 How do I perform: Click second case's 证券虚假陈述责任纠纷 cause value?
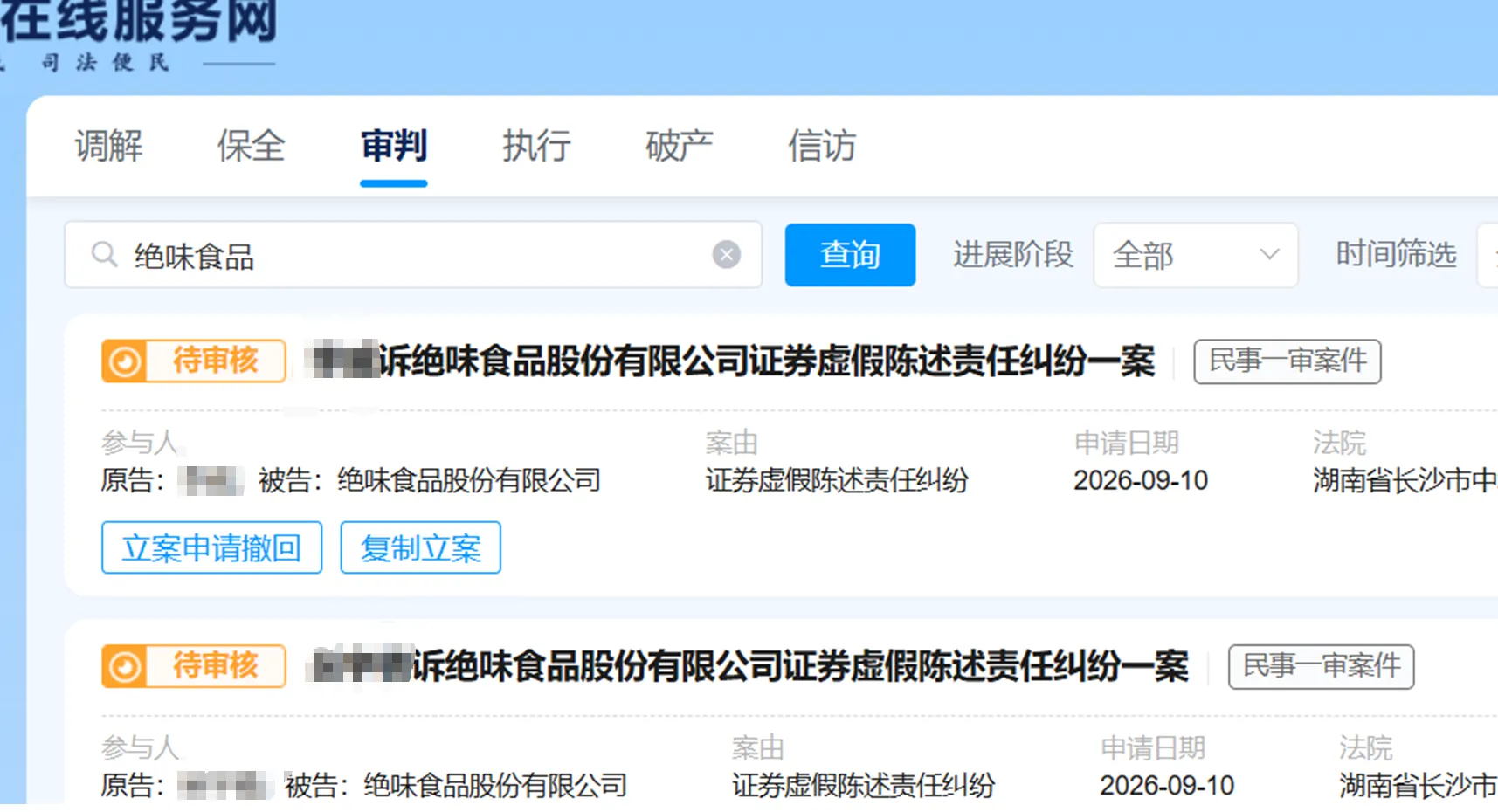tap(863, 786)
